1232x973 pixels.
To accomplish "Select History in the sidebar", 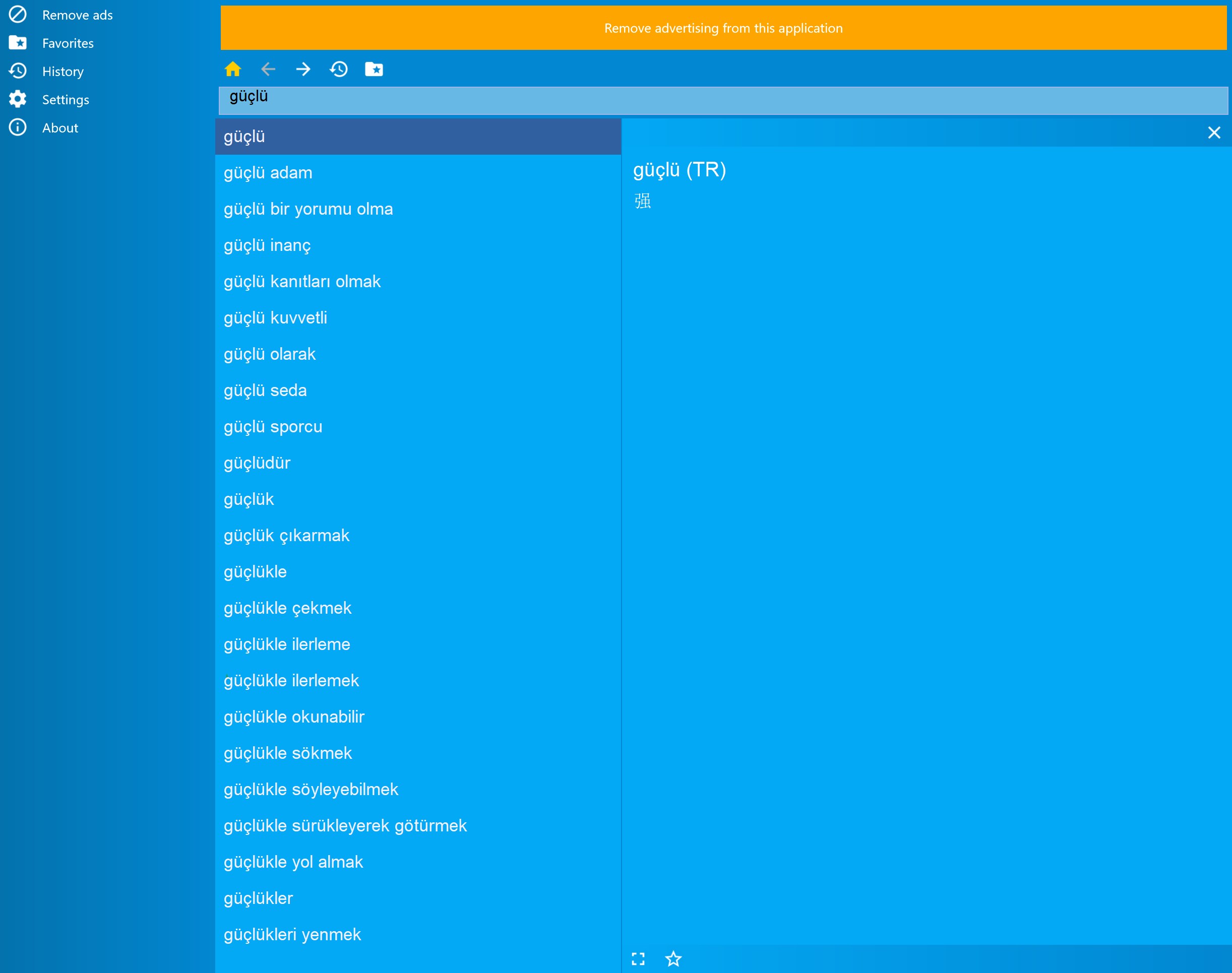I will pyautogui.click(x=63, y=71).
